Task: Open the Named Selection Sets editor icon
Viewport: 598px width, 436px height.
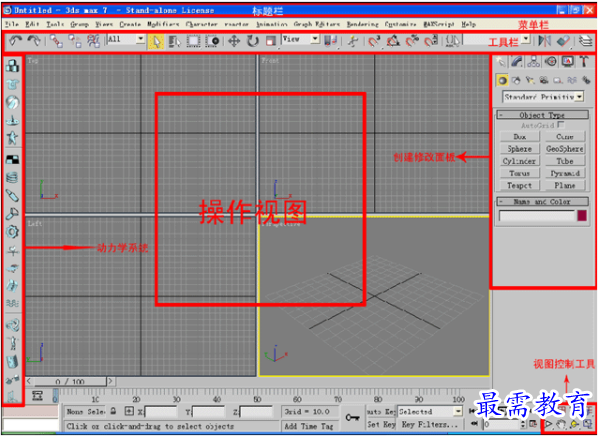Action: pos(453,40)
